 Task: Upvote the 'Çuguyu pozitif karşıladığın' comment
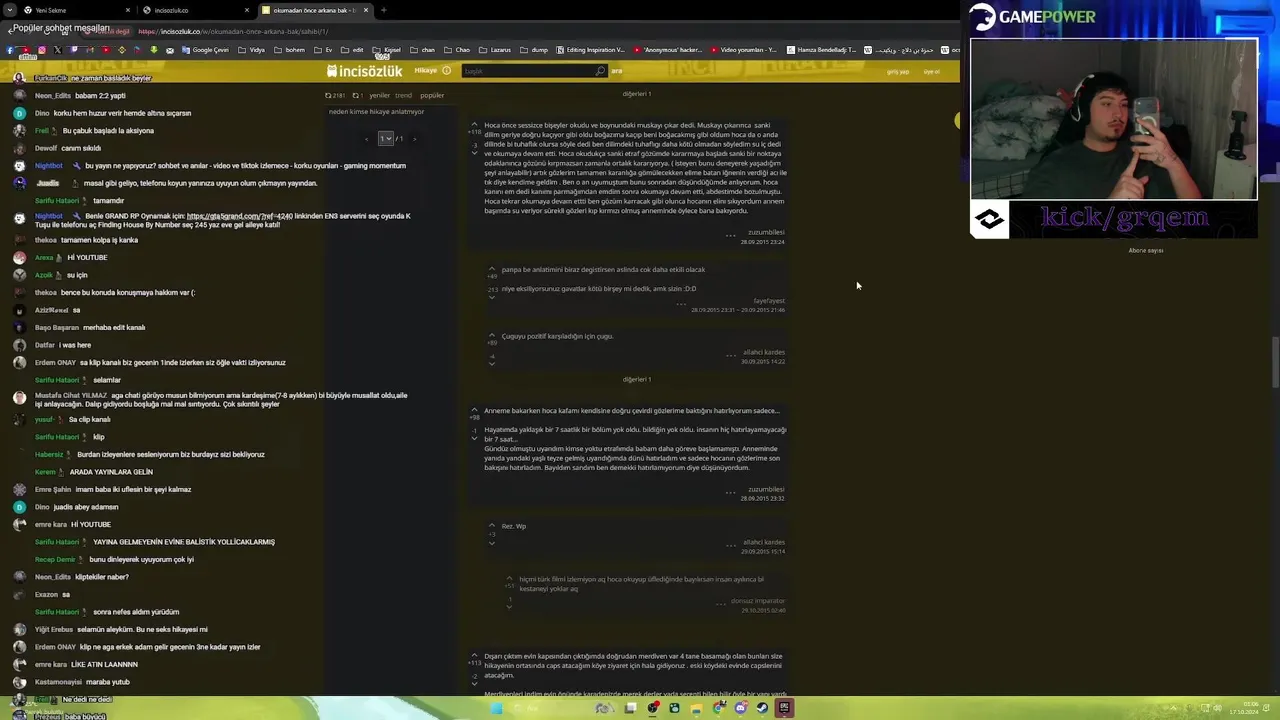point(492,336)
